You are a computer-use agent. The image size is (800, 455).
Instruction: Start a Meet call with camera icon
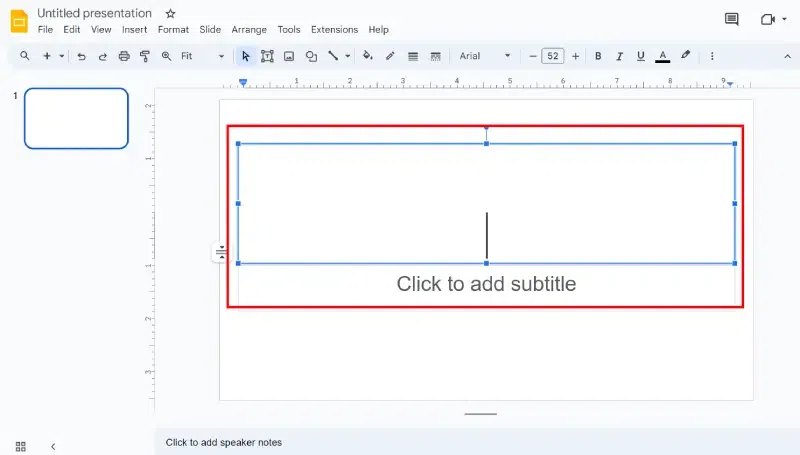coord(768,19)
